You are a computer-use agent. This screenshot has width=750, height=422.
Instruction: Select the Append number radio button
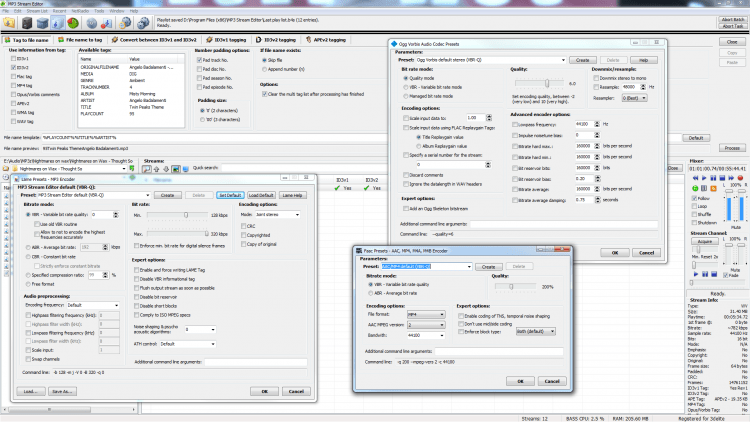tap(265, 68)
